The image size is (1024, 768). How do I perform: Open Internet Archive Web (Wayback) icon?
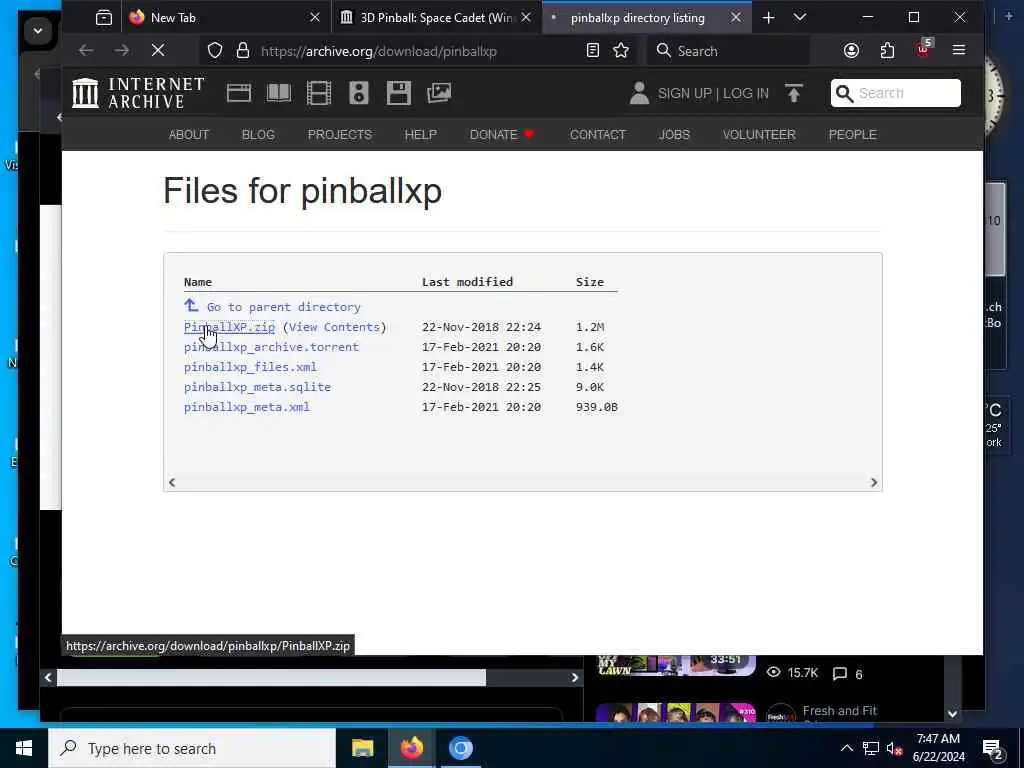coord(239,93)
